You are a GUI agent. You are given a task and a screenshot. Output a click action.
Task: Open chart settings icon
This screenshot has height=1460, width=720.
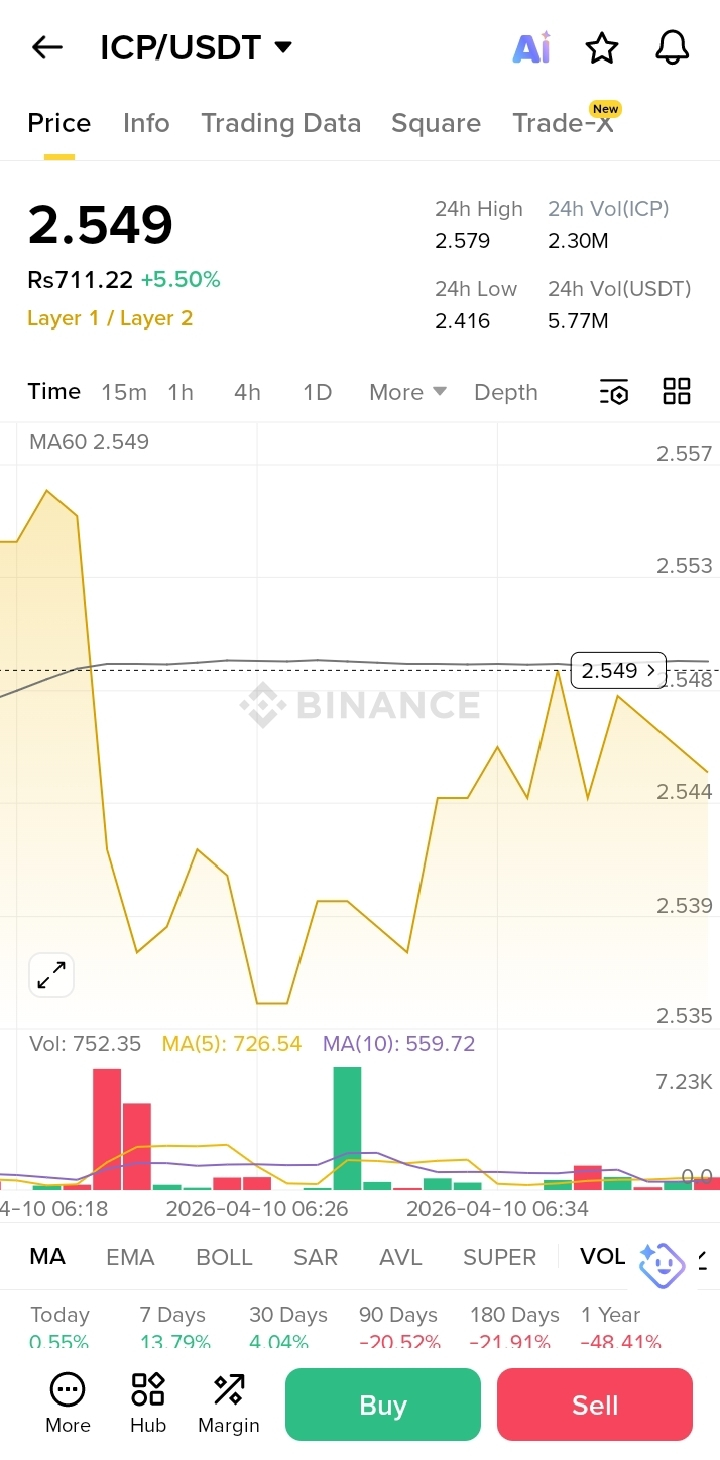[x=614, y=392]
